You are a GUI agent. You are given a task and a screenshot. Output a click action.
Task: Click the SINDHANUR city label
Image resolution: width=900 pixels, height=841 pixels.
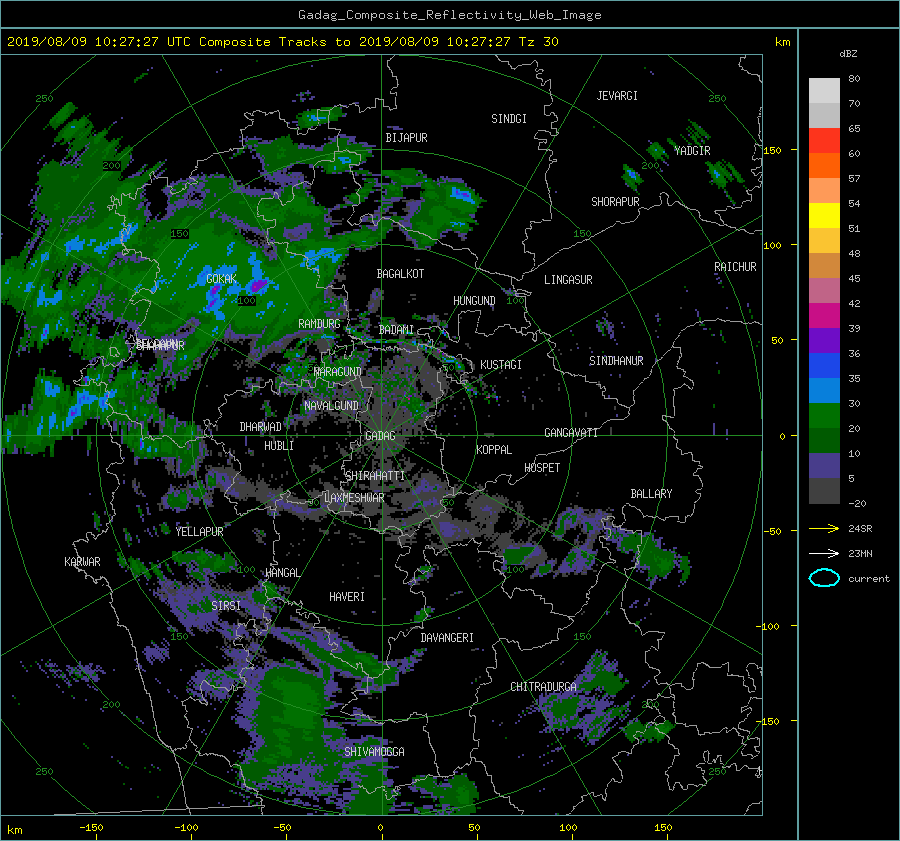616,361
